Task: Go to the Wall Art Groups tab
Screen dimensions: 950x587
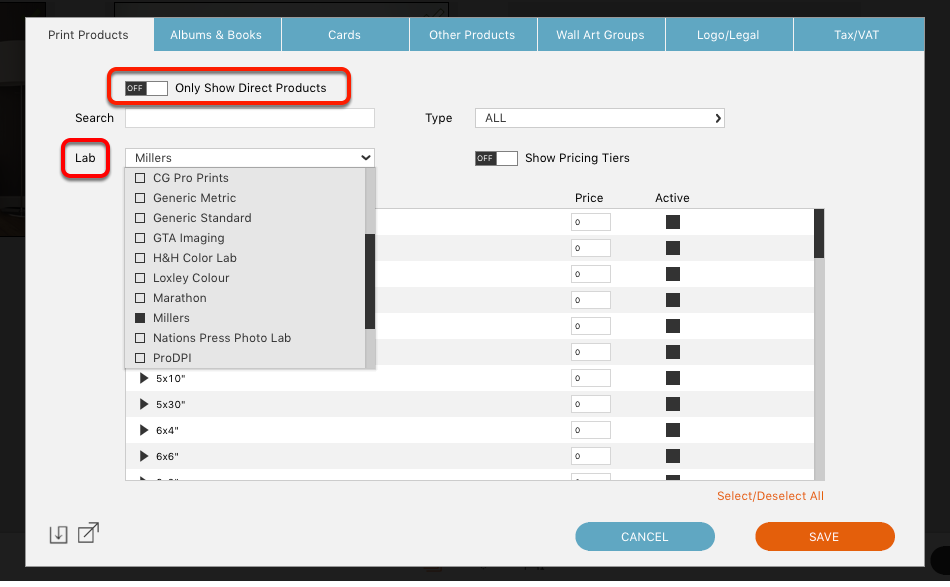Action: tap(600, 35)
